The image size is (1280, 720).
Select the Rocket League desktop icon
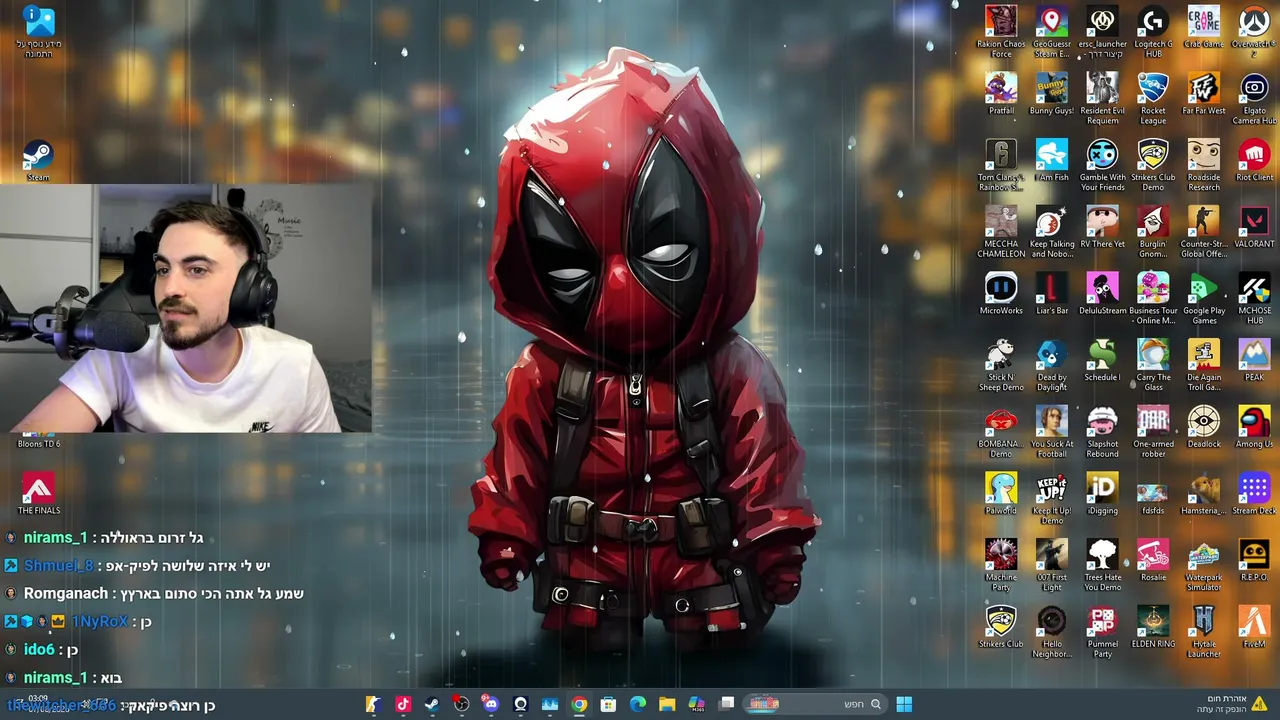pos(1153,99)
